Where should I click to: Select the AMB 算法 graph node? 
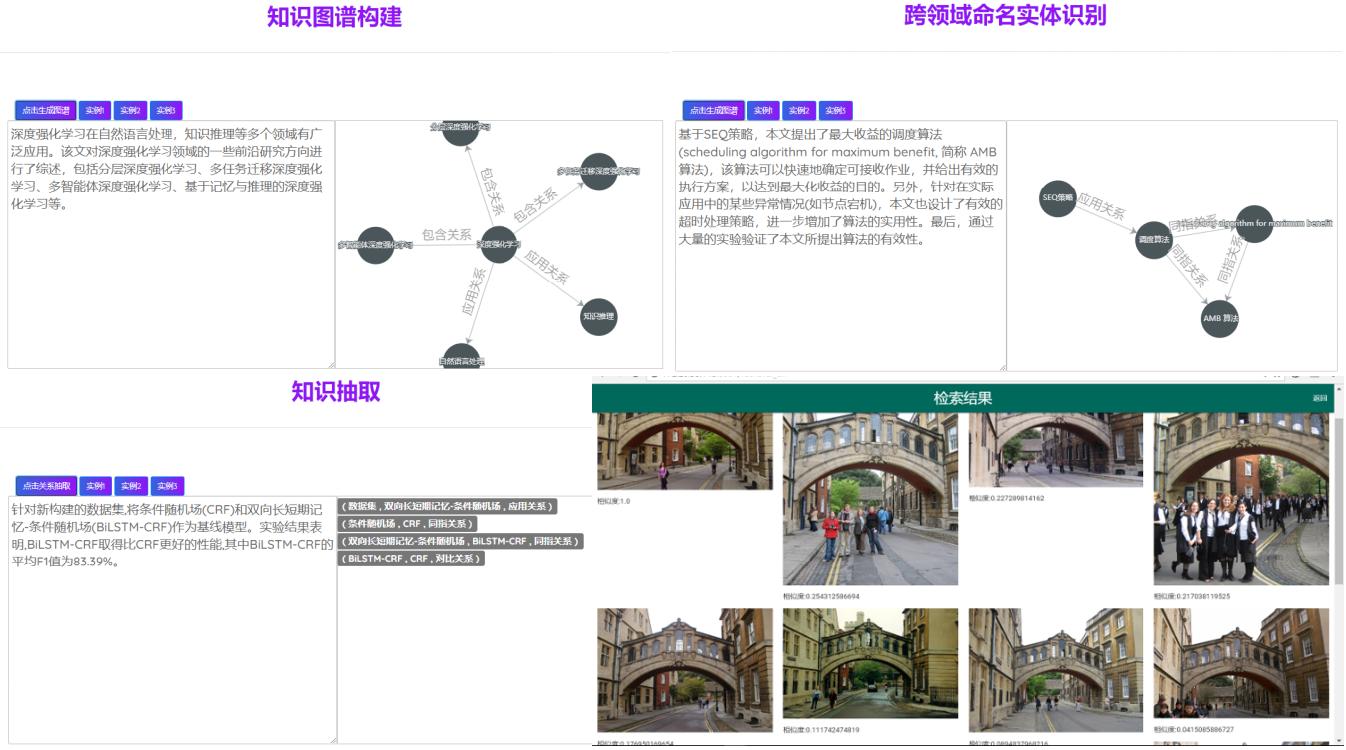[x=1220, y=319]
